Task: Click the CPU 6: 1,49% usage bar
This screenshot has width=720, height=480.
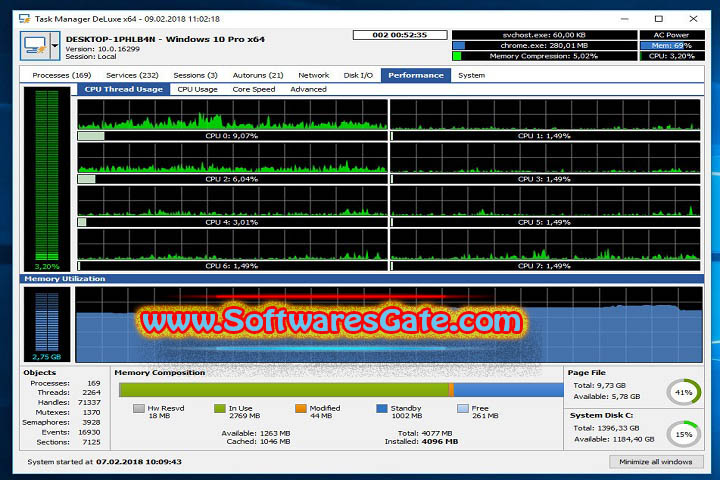Action: (232, 266)
